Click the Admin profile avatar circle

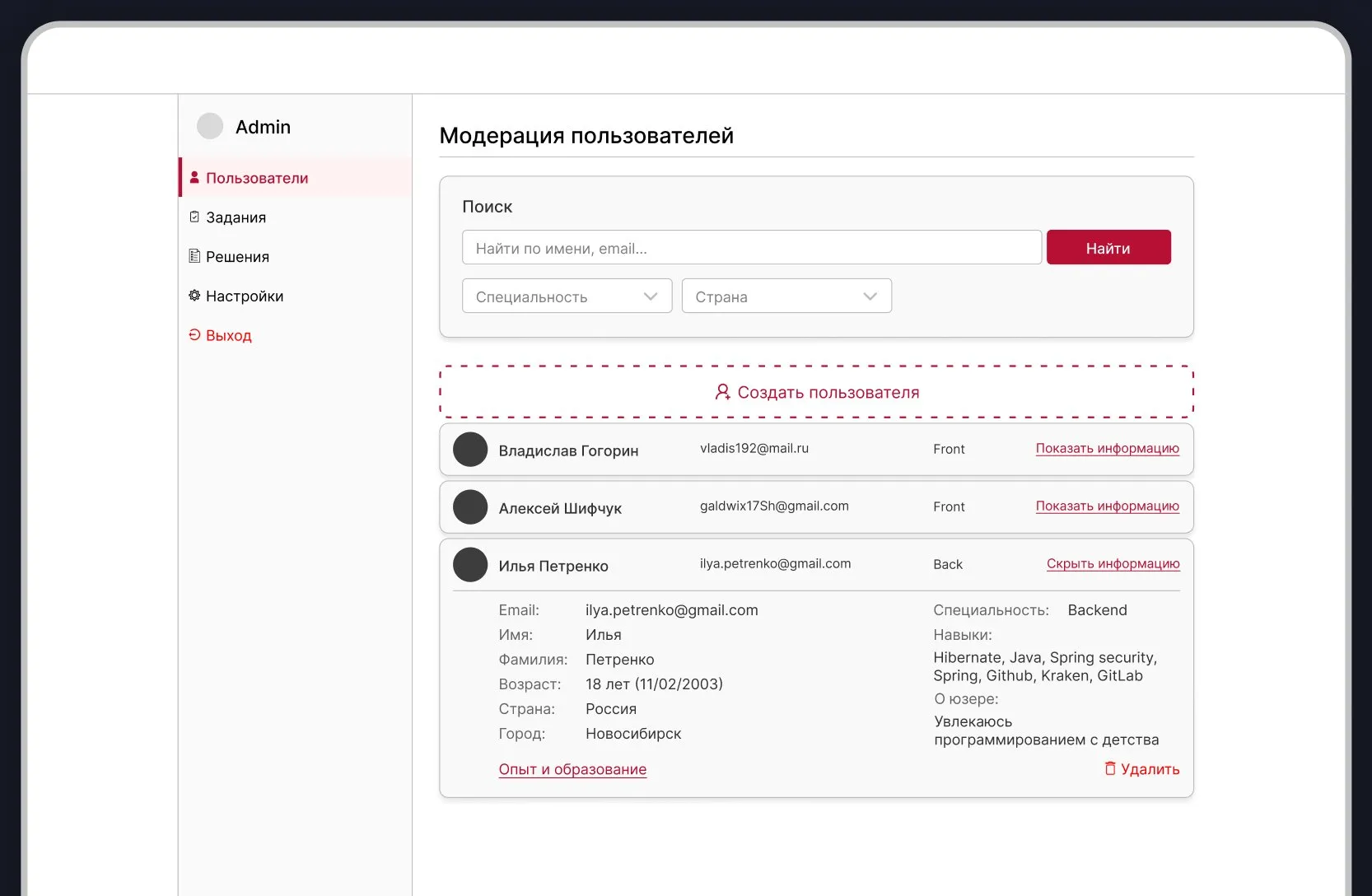pyautogui.click(x=210, y=126)
